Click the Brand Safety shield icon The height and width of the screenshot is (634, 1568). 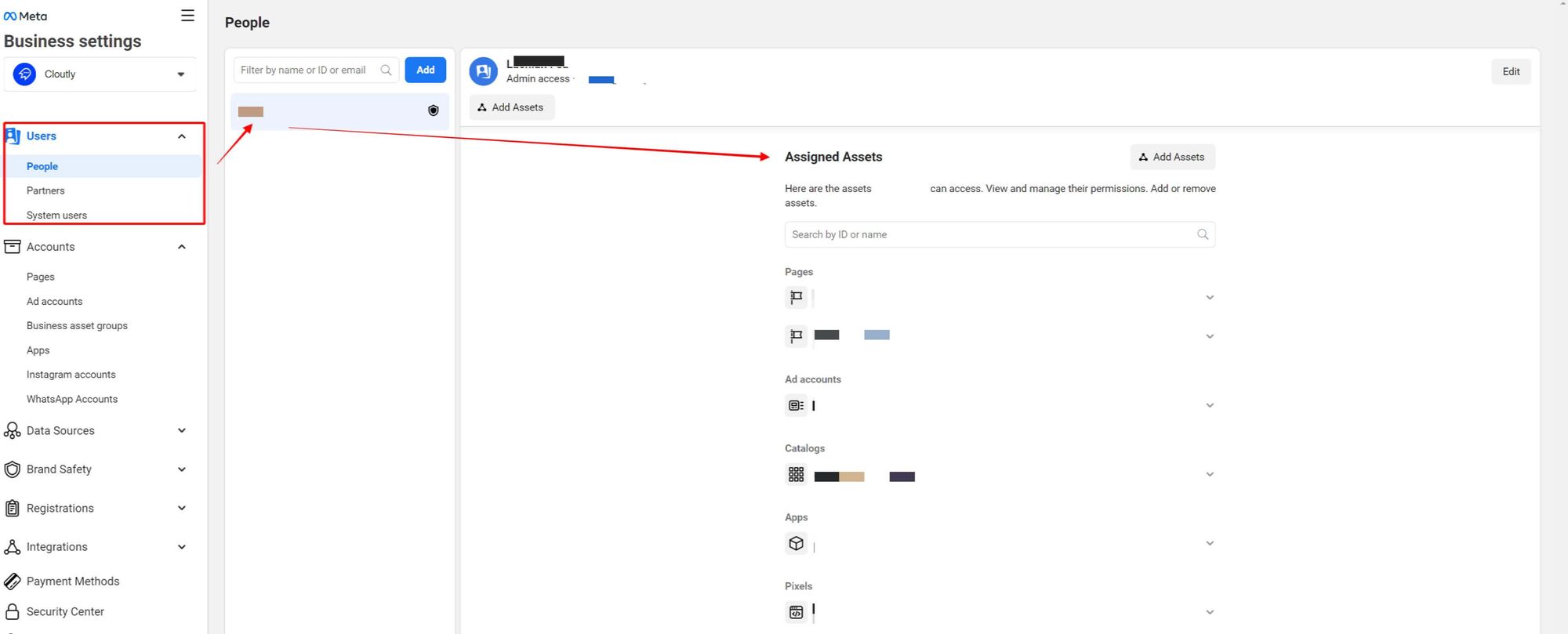(13, 469)
